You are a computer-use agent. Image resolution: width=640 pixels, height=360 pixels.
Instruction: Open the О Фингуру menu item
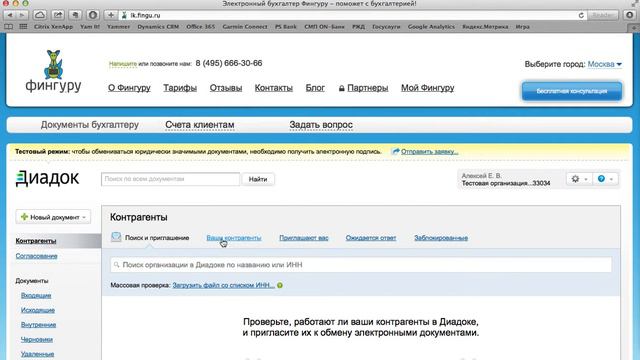(x=129, y=88)
